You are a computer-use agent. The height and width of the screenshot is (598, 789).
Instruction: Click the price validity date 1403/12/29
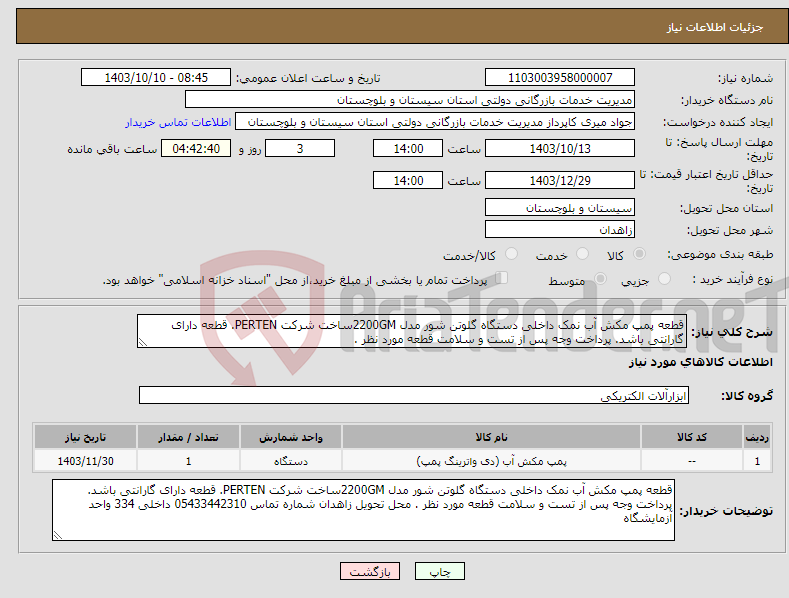click(560, 180)
